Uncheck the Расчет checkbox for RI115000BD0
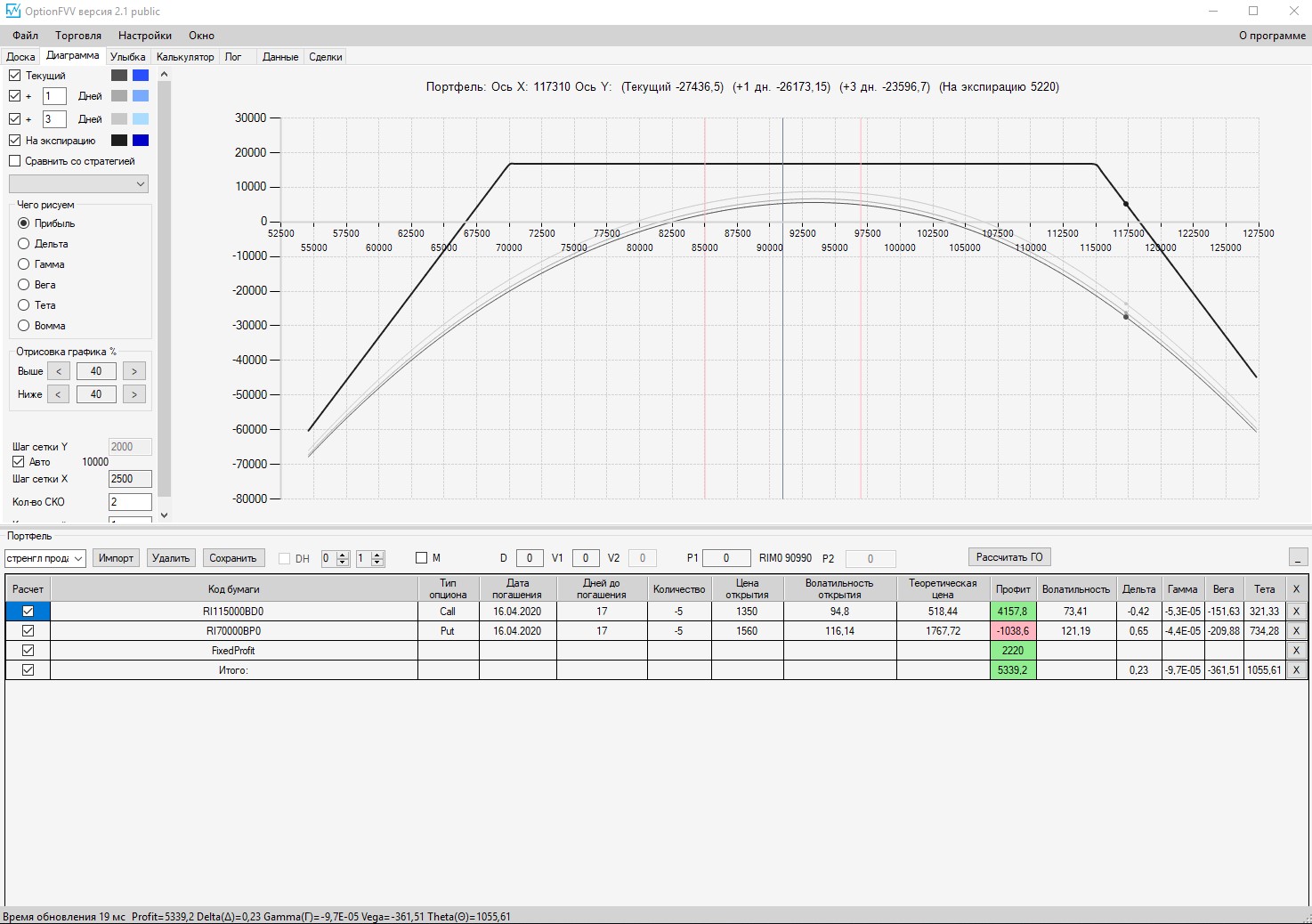1312x924 pixels. 28,612
